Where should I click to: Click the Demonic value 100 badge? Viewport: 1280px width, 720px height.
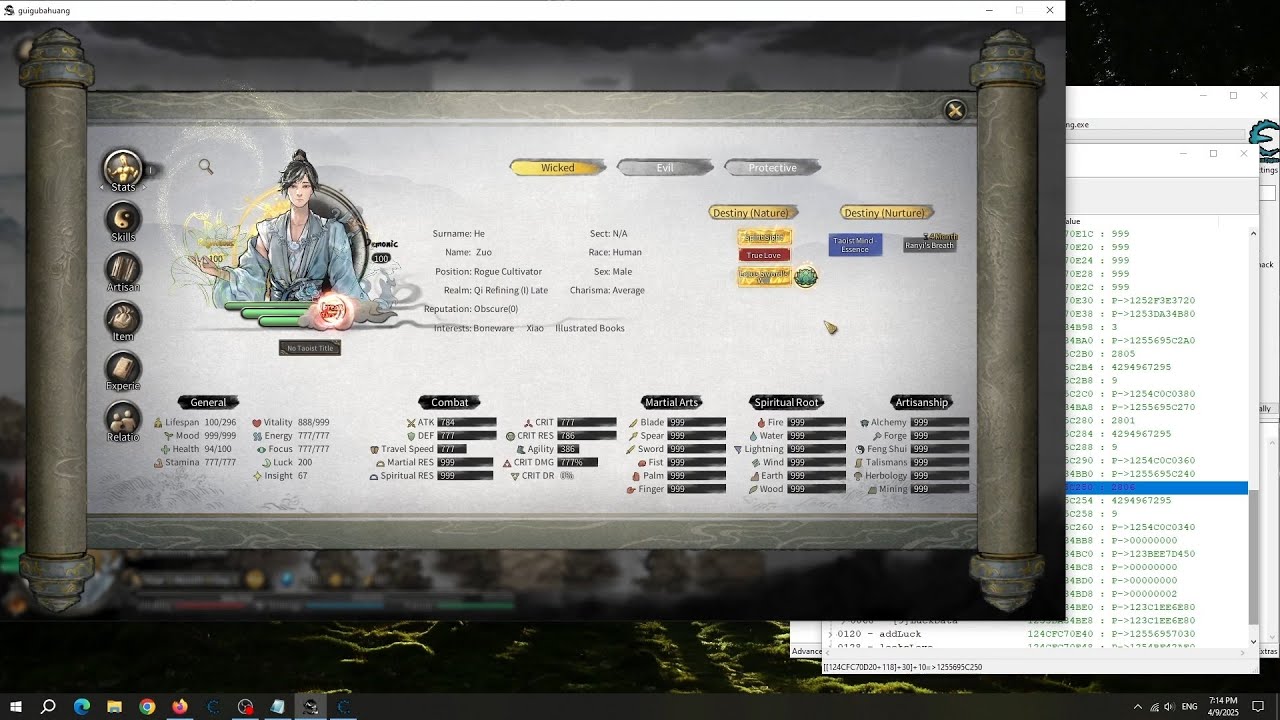tap(381, 258)
